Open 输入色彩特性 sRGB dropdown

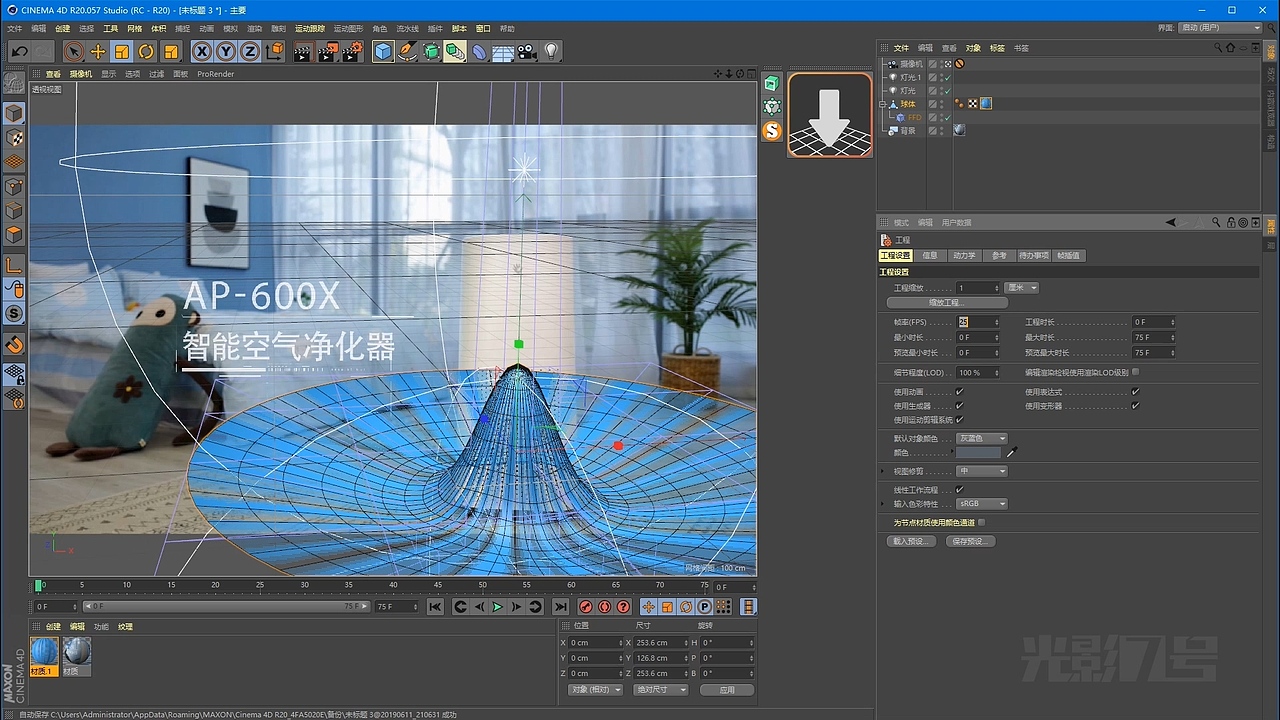coord(982,504)
